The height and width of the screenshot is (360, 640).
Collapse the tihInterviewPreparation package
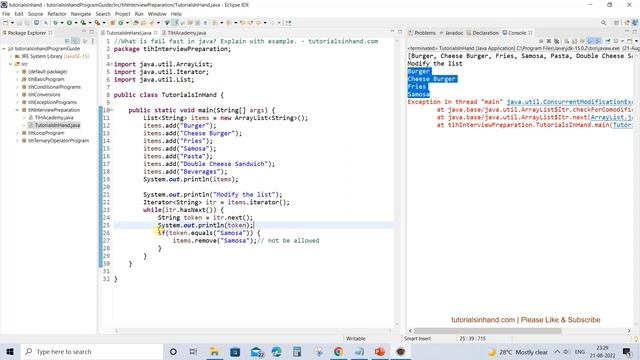18,110
